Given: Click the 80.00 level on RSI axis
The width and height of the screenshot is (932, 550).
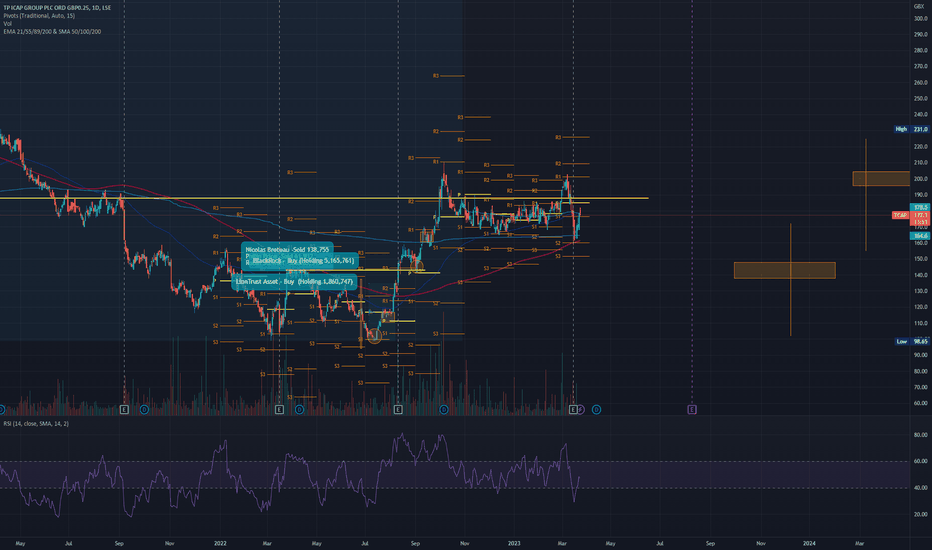Looking at the screenshot, I should click(x=921, y=435).
